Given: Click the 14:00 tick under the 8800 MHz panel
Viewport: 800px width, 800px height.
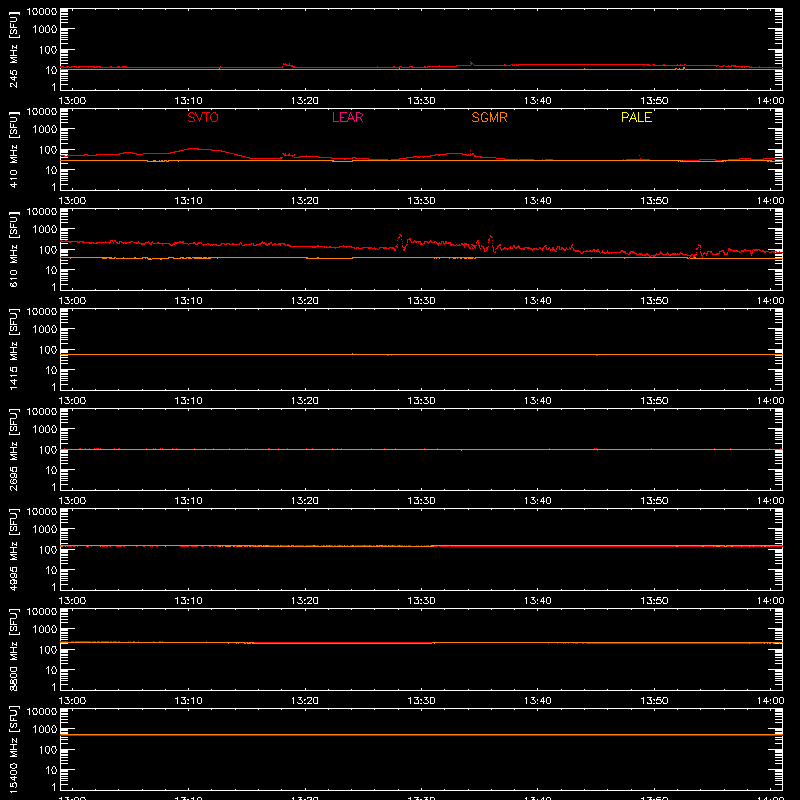Looking at the screenshot, I should click(x=770, y=701).
